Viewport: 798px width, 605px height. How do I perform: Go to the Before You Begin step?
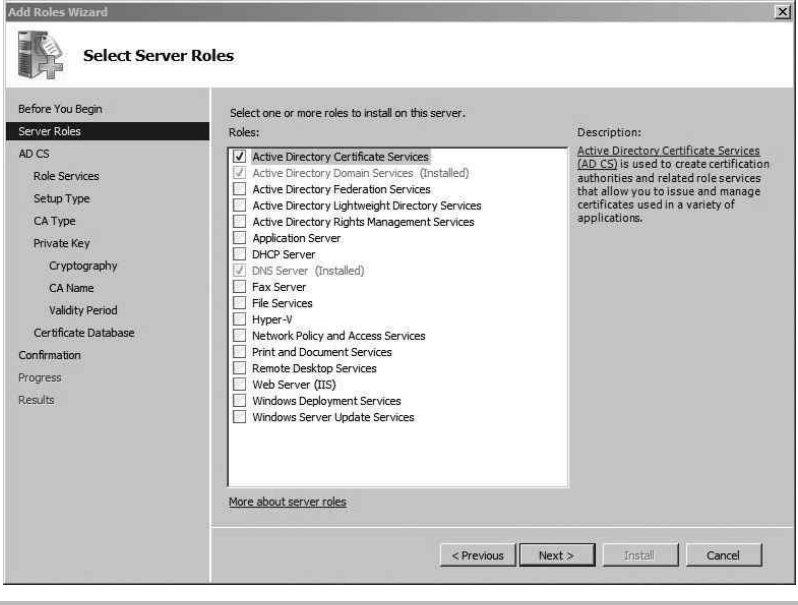[60, 109]
